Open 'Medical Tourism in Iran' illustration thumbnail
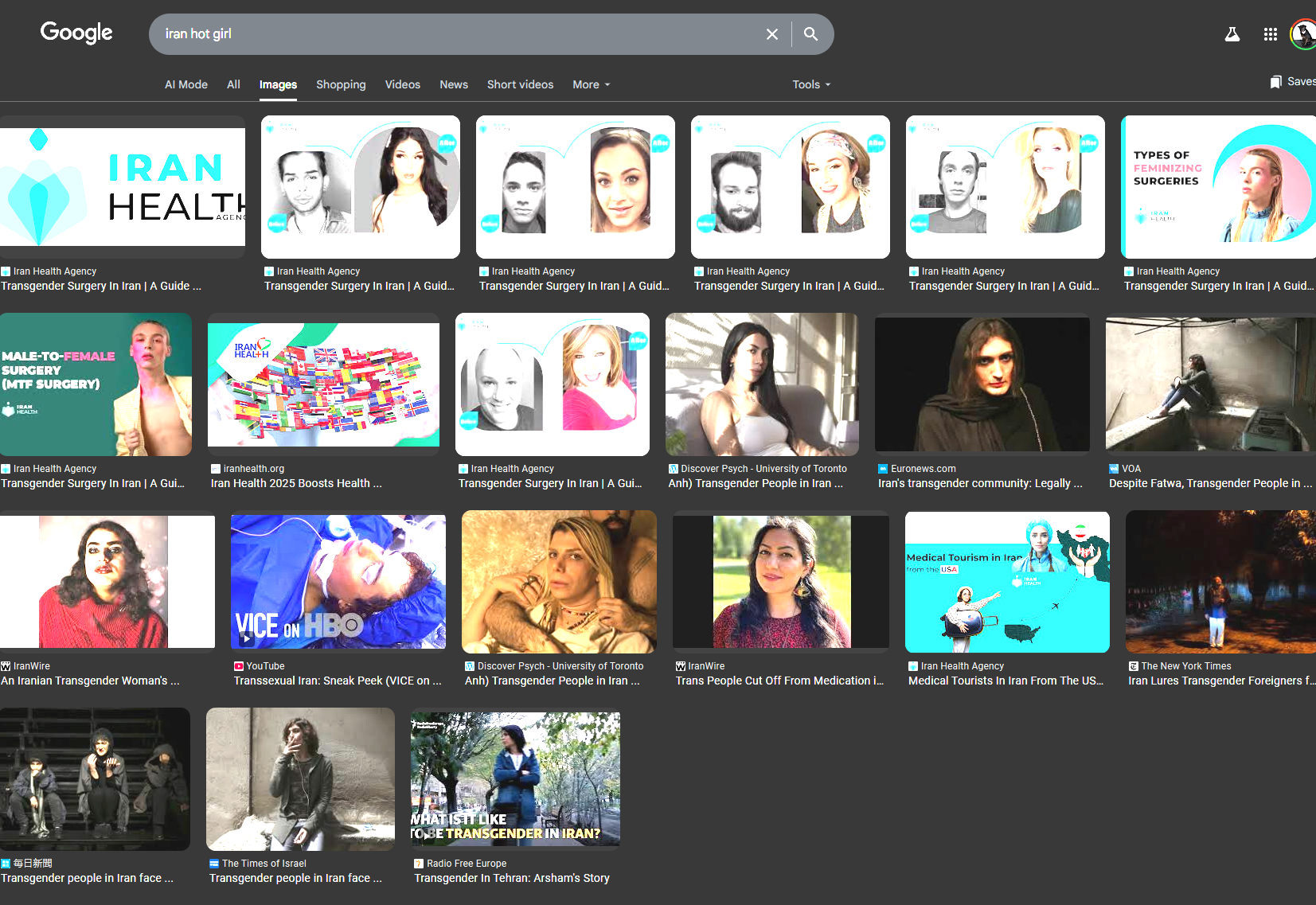The width and height of the screenshot is (1316, 905). (1007, 582)
